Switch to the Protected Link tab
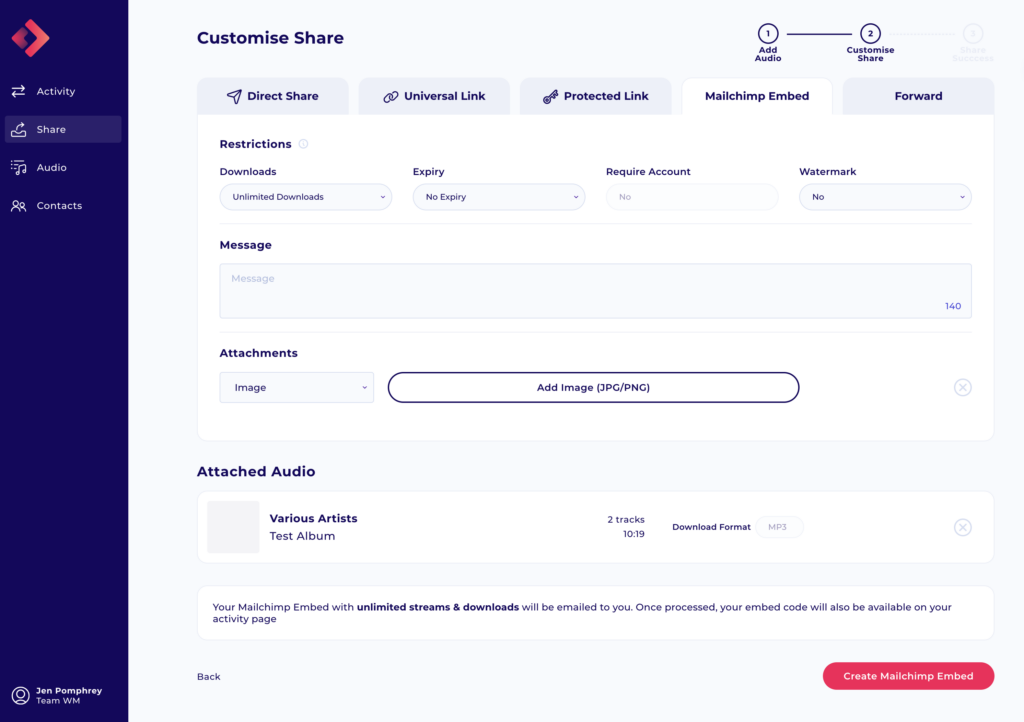This screenshot has height=722, width=1024. [595, 95]
